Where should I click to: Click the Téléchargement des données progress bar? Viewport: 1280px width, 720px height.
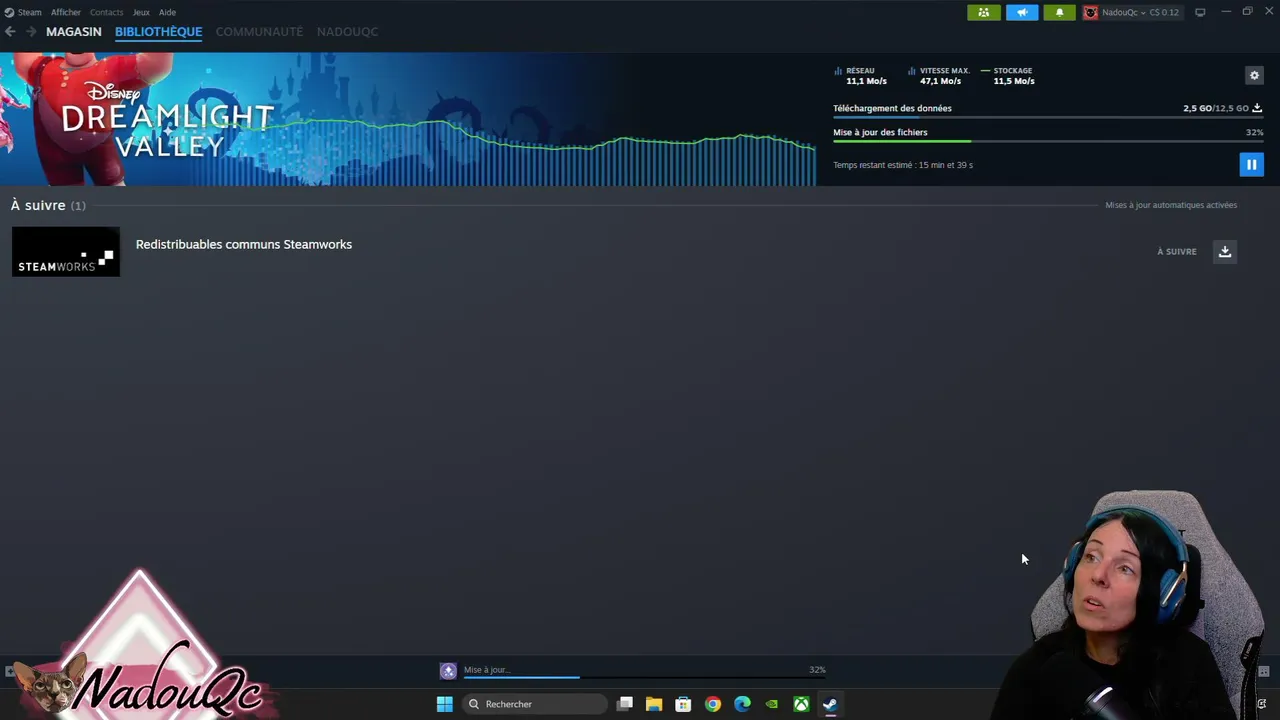click(1048, 118)
